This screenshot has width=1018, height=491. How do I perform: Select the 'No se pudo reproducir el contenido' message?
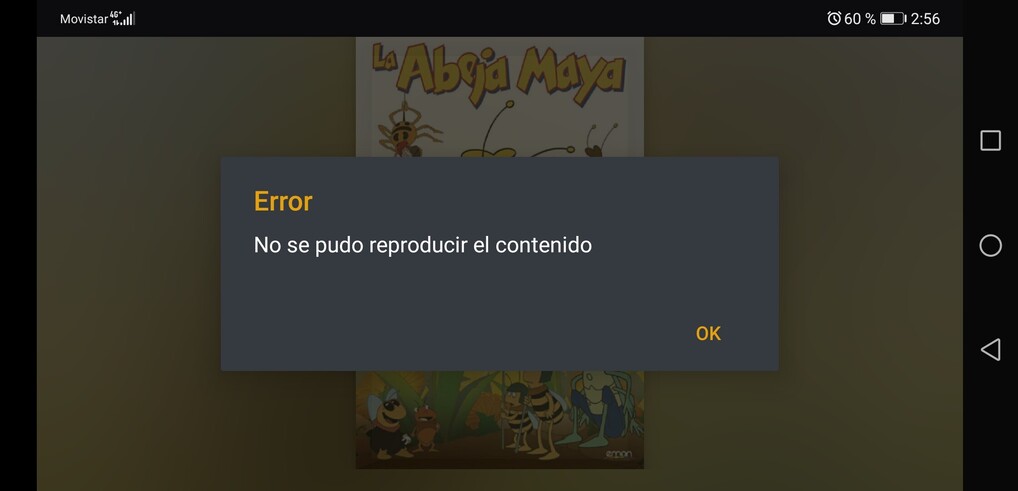point(423,246)
